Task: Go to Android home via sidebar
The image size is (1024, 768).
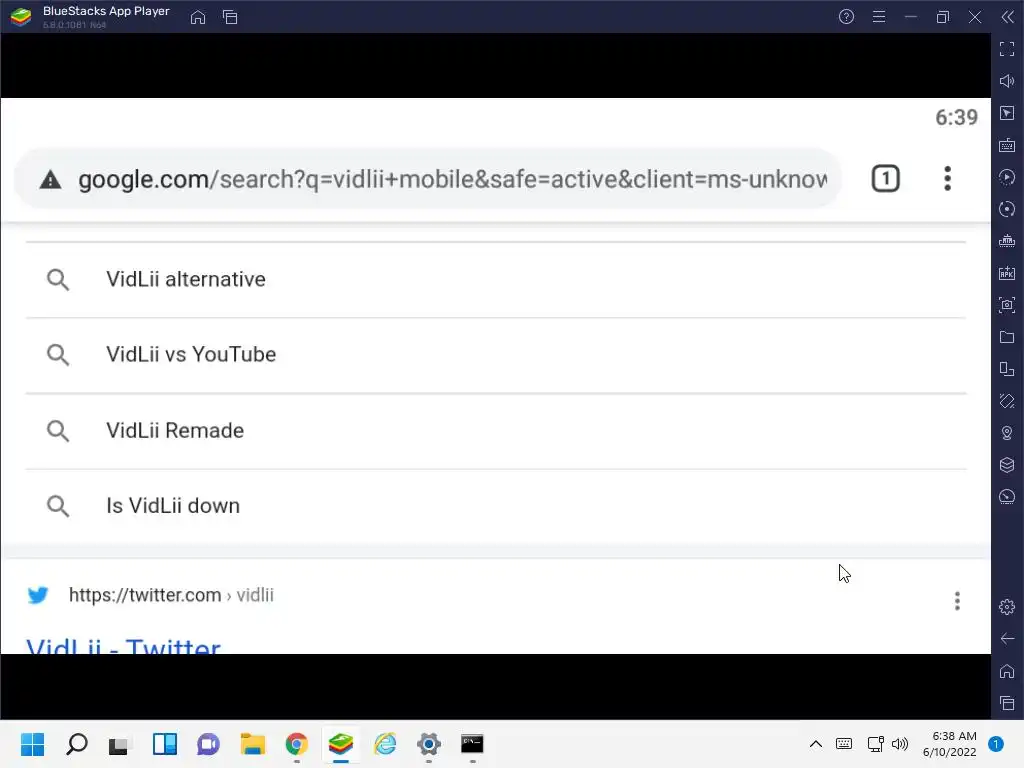Action: pos(1007,671)
